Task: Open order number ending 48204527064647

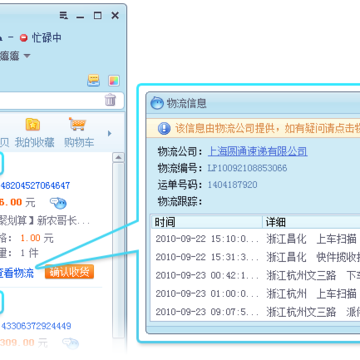Action: tap(35, 185)
